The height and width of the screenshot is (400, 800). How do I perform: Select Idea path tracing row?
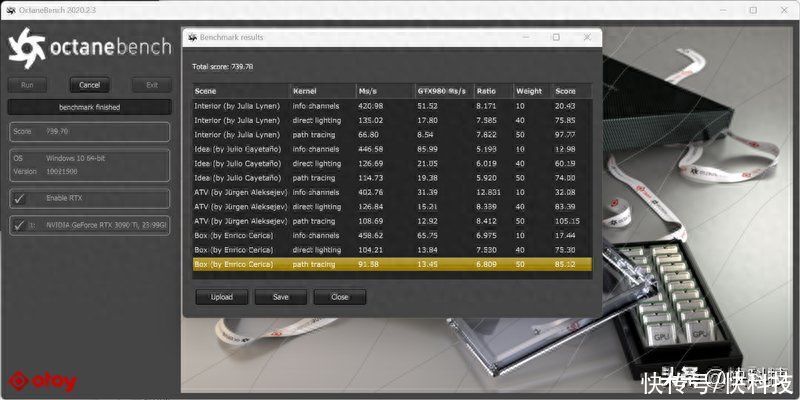392,178
